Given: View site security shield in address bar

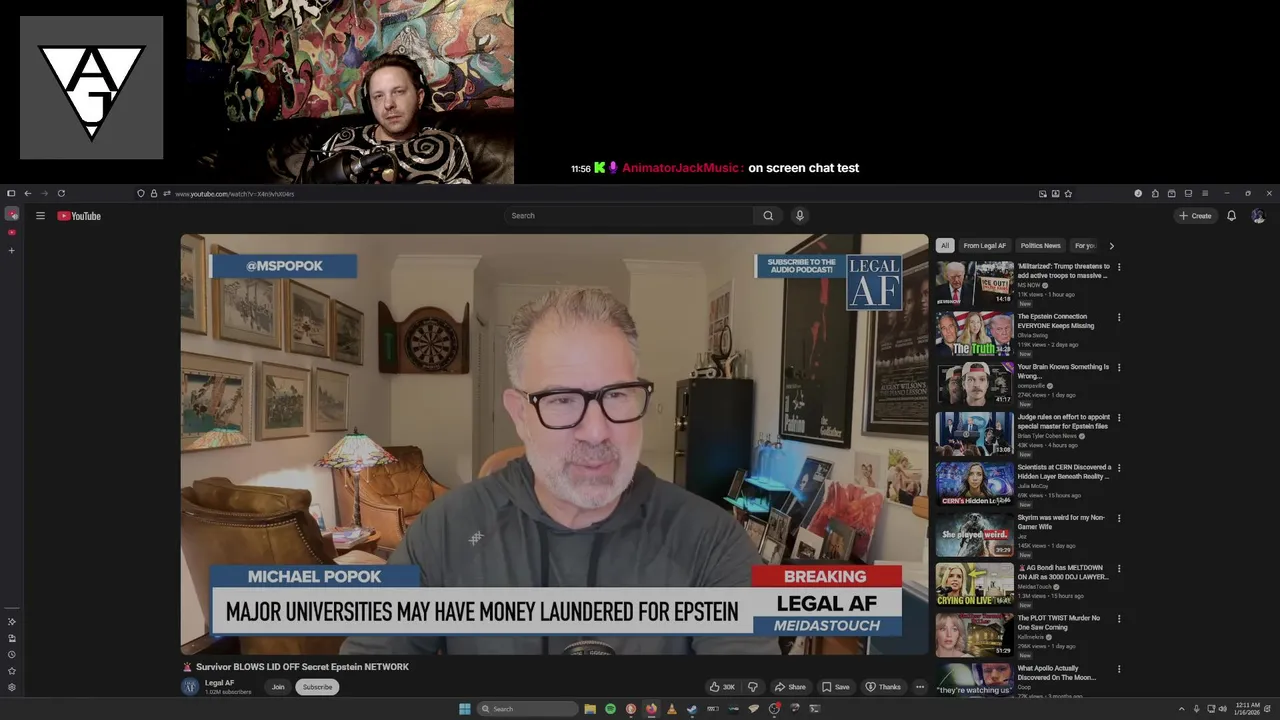Looking at the screenshot, I should coord(141,193).
